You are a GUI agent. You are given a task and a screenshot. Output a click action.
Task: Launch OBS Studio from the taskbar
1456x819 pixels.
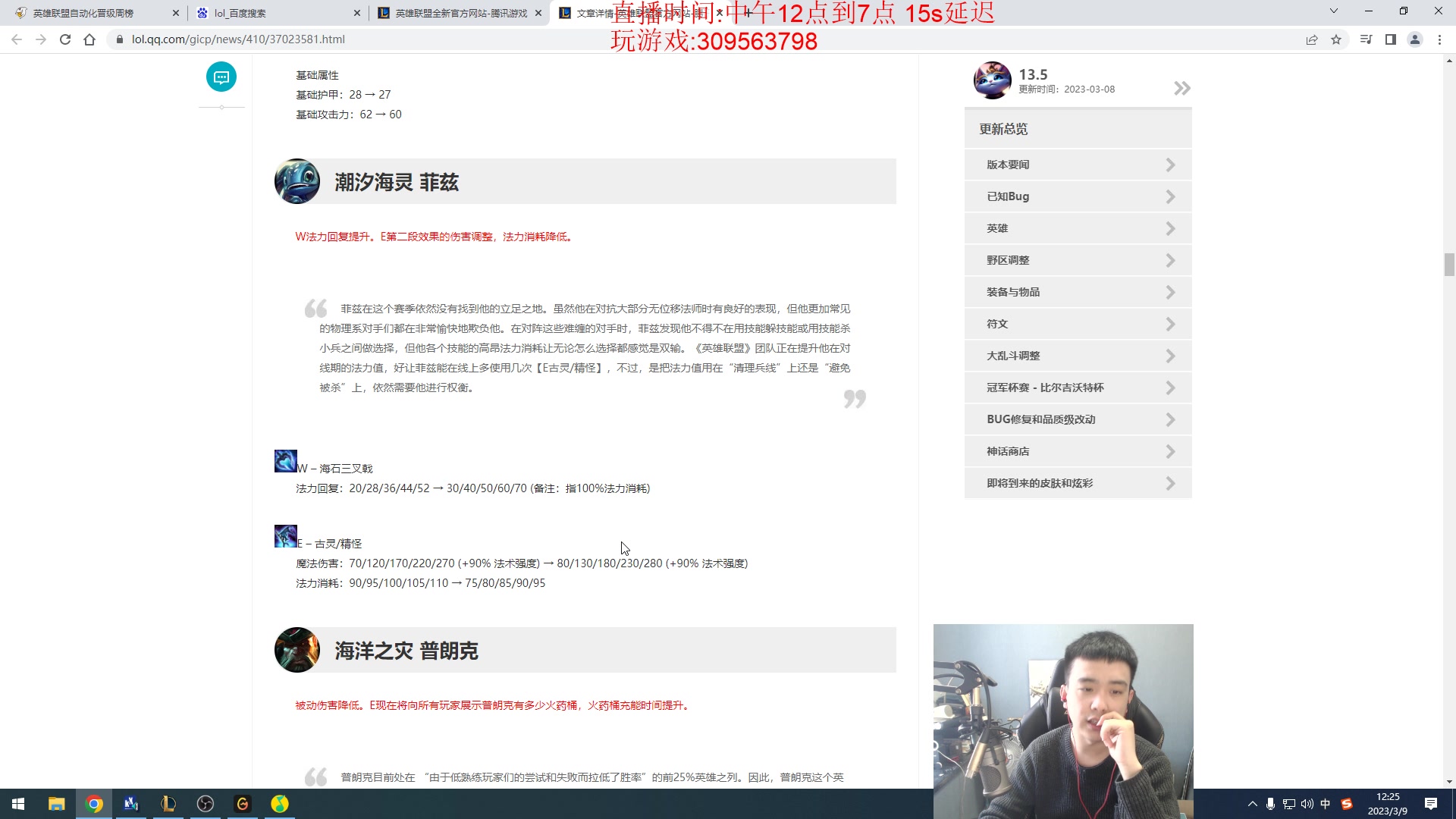(206, 803)
